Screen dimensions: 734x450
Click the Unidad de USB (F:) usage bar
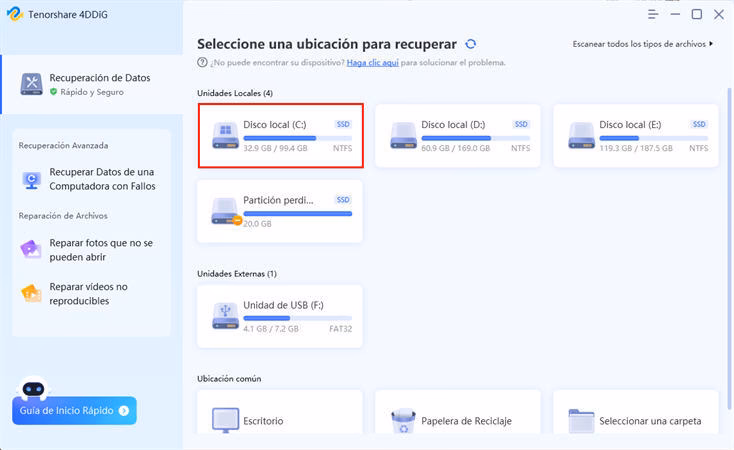pos(297,318)
